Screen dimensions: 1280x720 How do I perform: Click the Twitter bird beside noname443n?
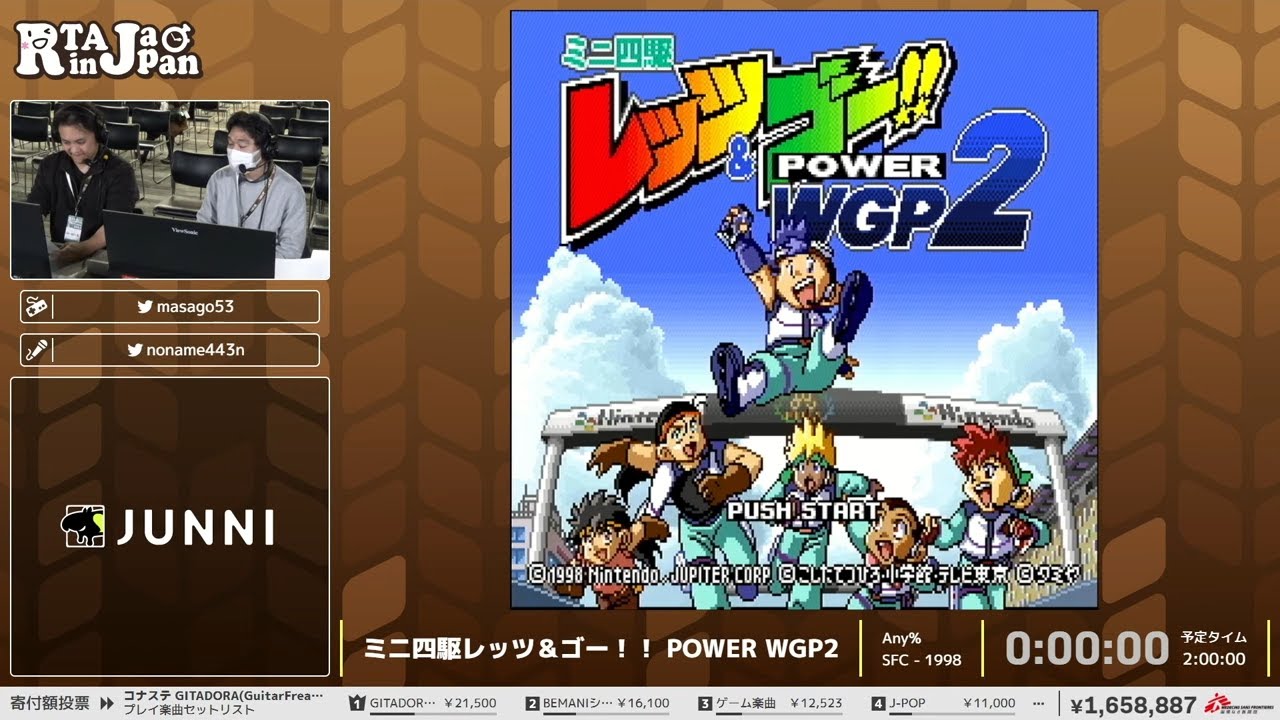[135, 350]
